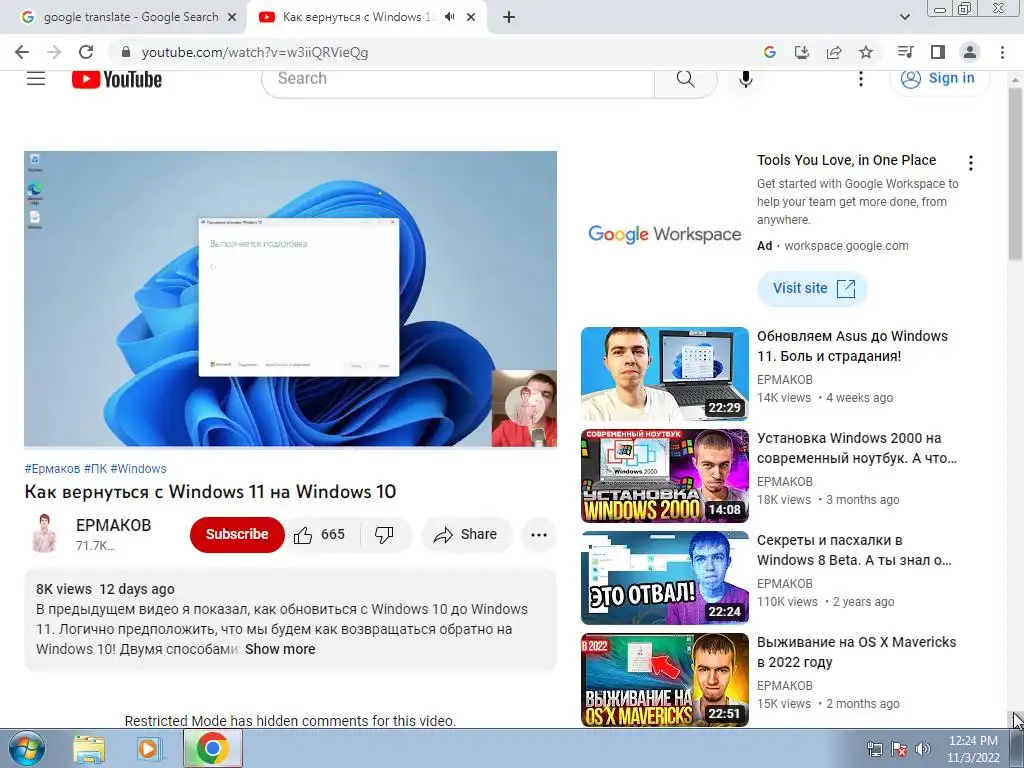The image size is (1024, 768).
Task: Click the Share button
Action: pos(466,535)
